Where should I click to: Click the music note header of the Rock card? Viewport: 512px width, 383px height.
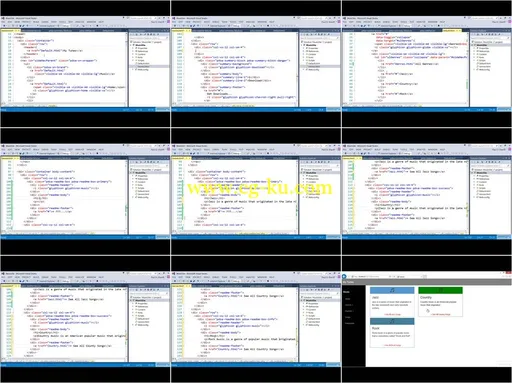392,321
